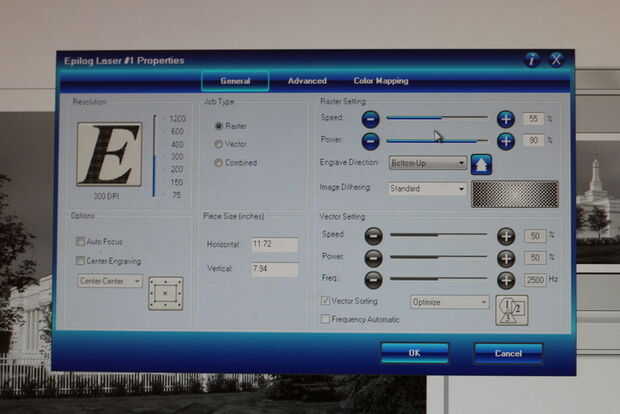Click the vertical resolution DPI slider
Screen dimensions: 620x414
click(x=154, y=156)
